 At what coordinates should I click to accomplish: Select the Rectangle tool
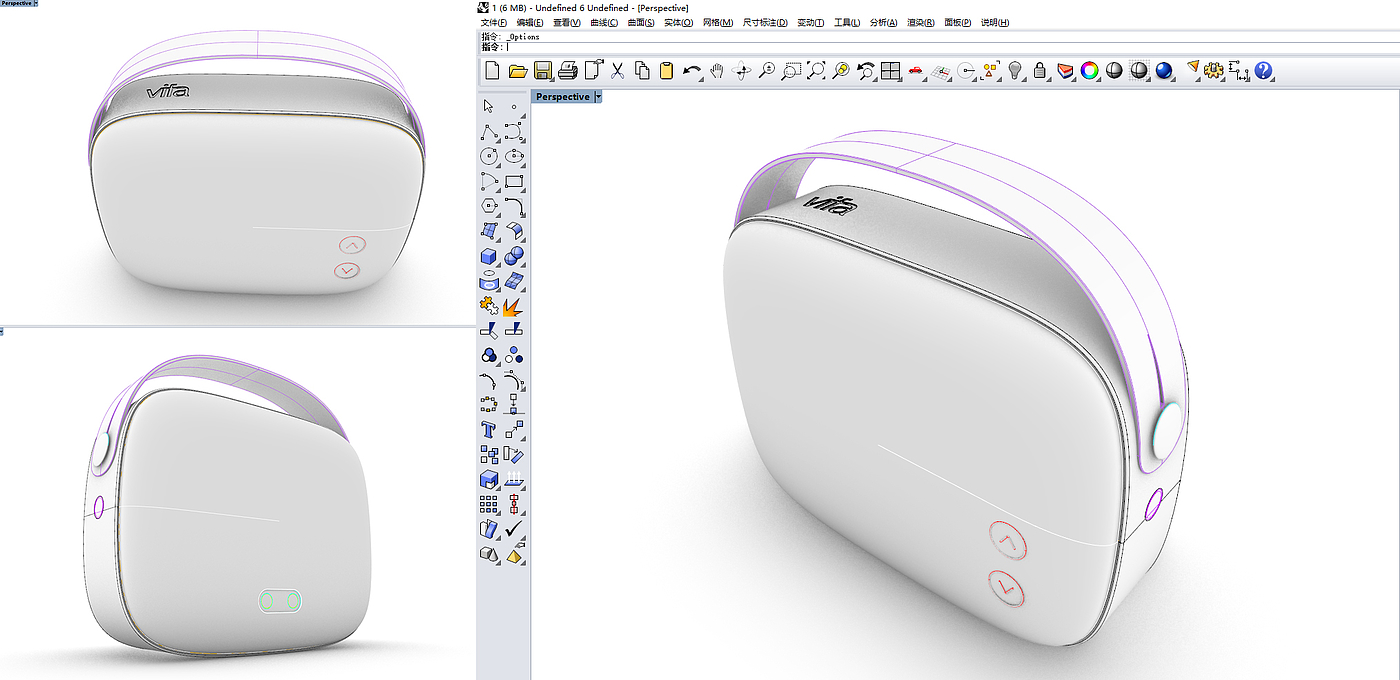coord(514,181)
